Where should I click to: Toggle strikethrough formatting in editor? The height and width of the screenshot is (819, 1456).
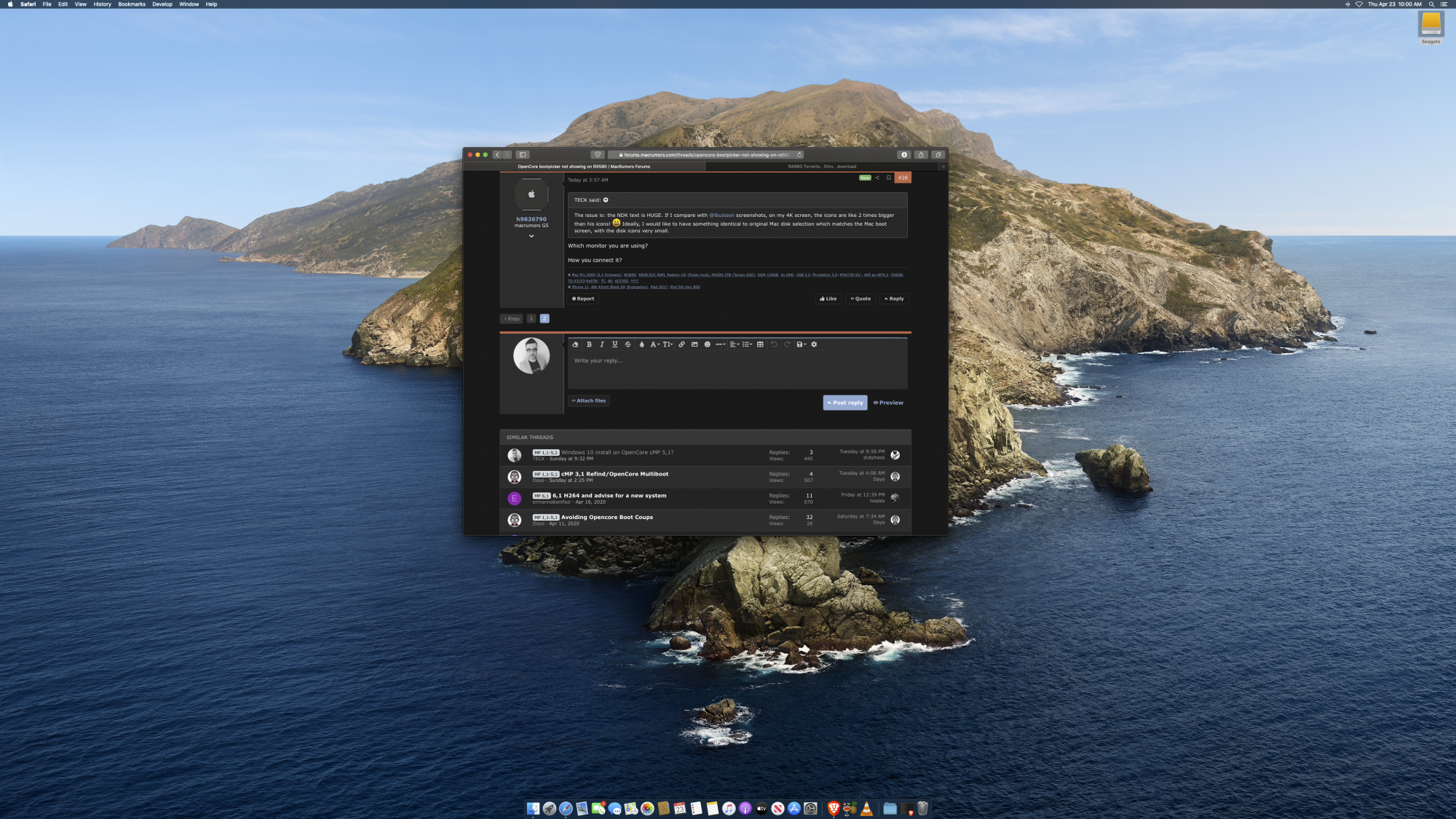click(628, 344)
